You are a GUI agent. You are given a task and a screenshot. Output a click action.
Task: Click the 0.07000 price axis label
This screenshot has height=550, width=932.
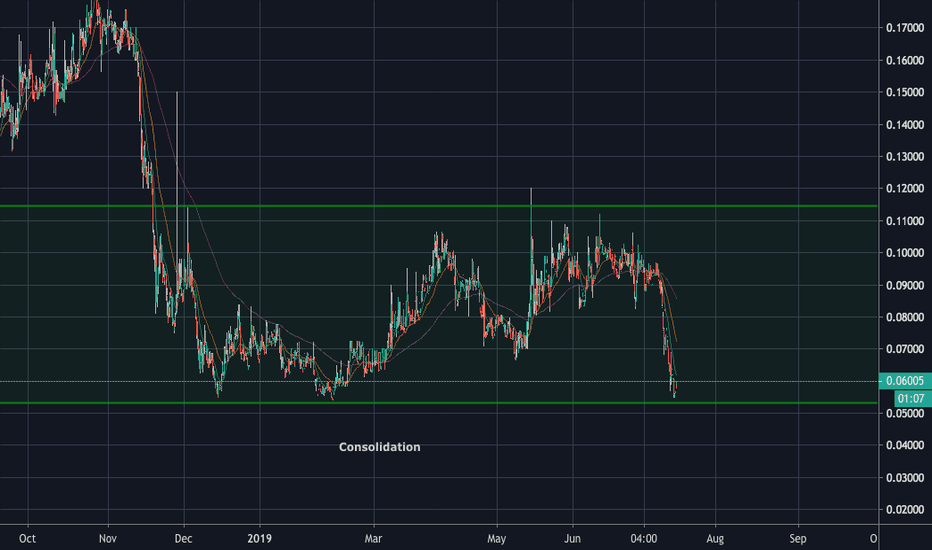coord(905,349)
